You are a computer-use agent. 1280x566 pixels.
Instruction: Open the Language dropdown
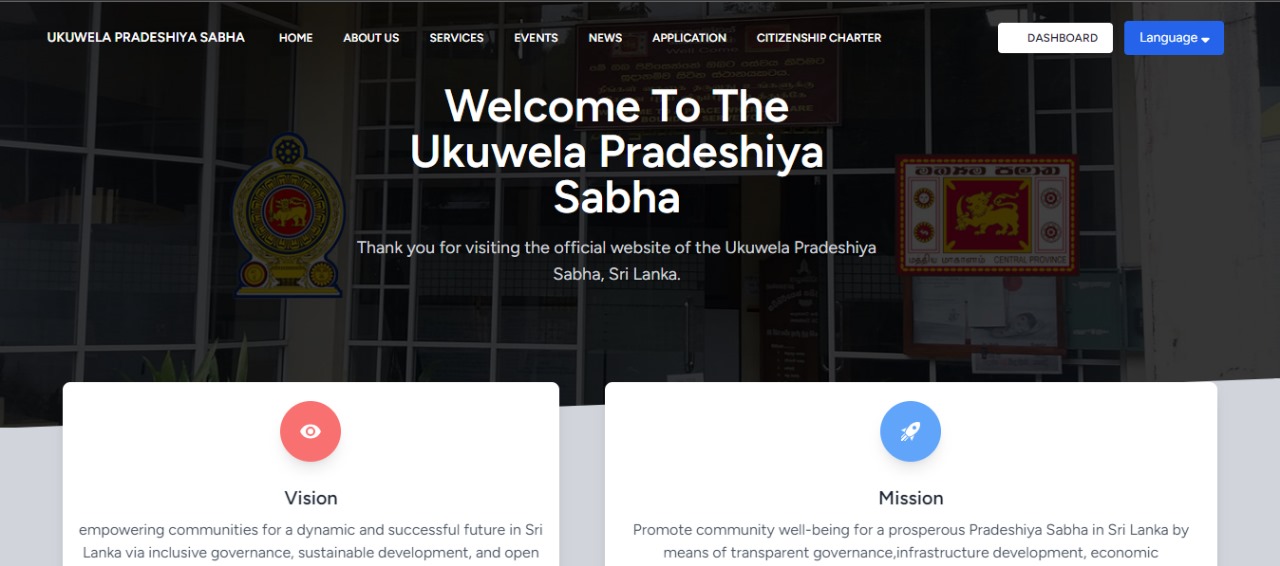click(1173, 38)
